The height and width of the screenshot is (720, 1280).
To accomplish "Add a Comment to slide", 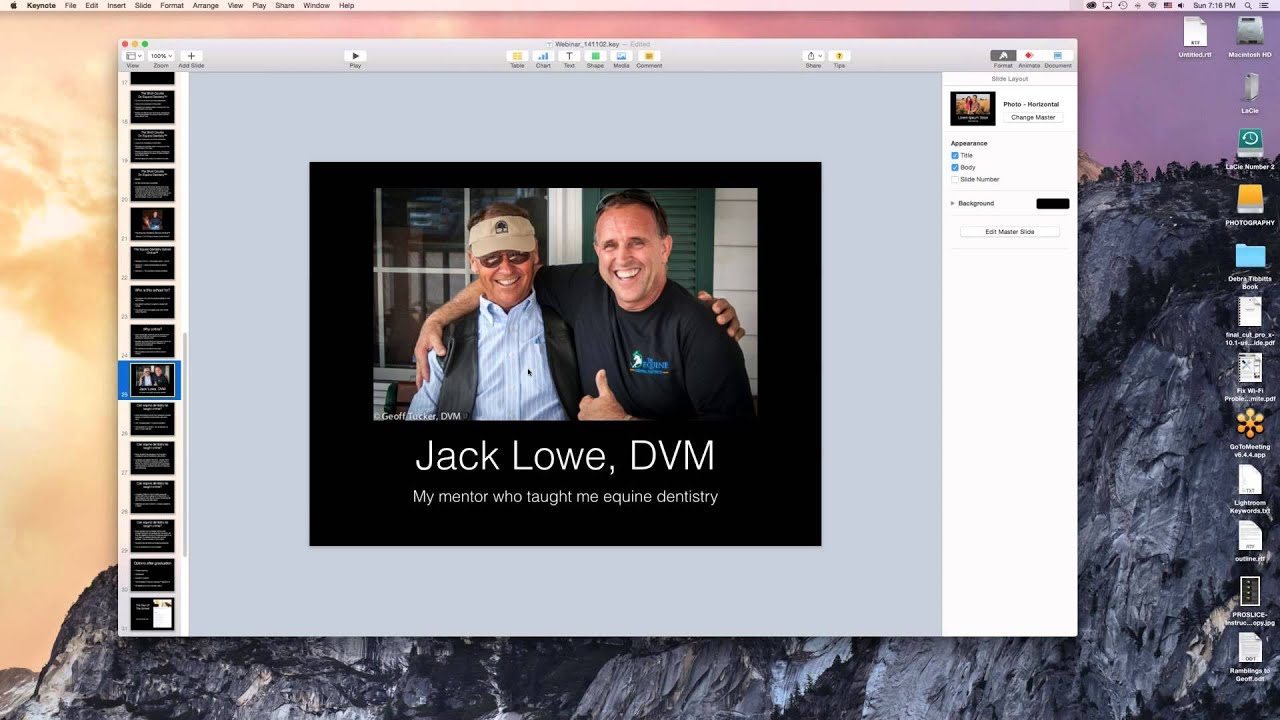I will [x=649, y=56].
